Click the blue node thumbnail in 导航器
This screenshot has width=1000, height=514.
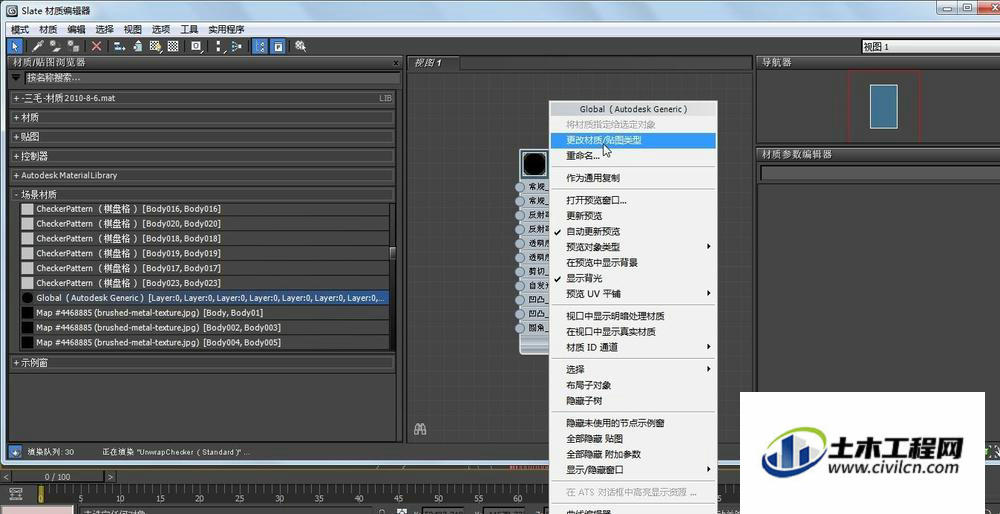[x=883, y=106]
